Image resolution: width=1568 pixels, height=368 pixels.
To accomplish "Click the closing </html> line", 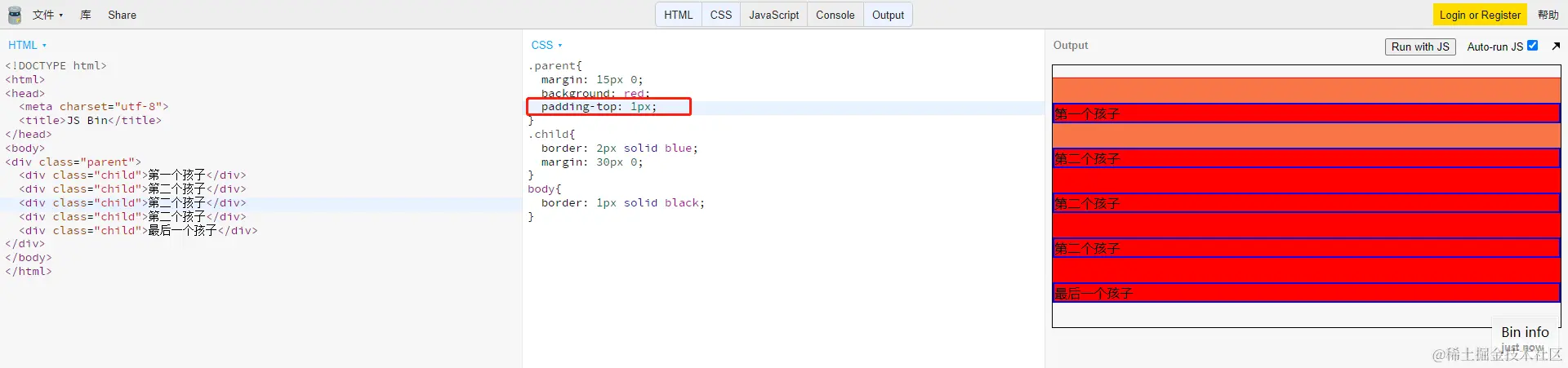I will tap(29, 271).
